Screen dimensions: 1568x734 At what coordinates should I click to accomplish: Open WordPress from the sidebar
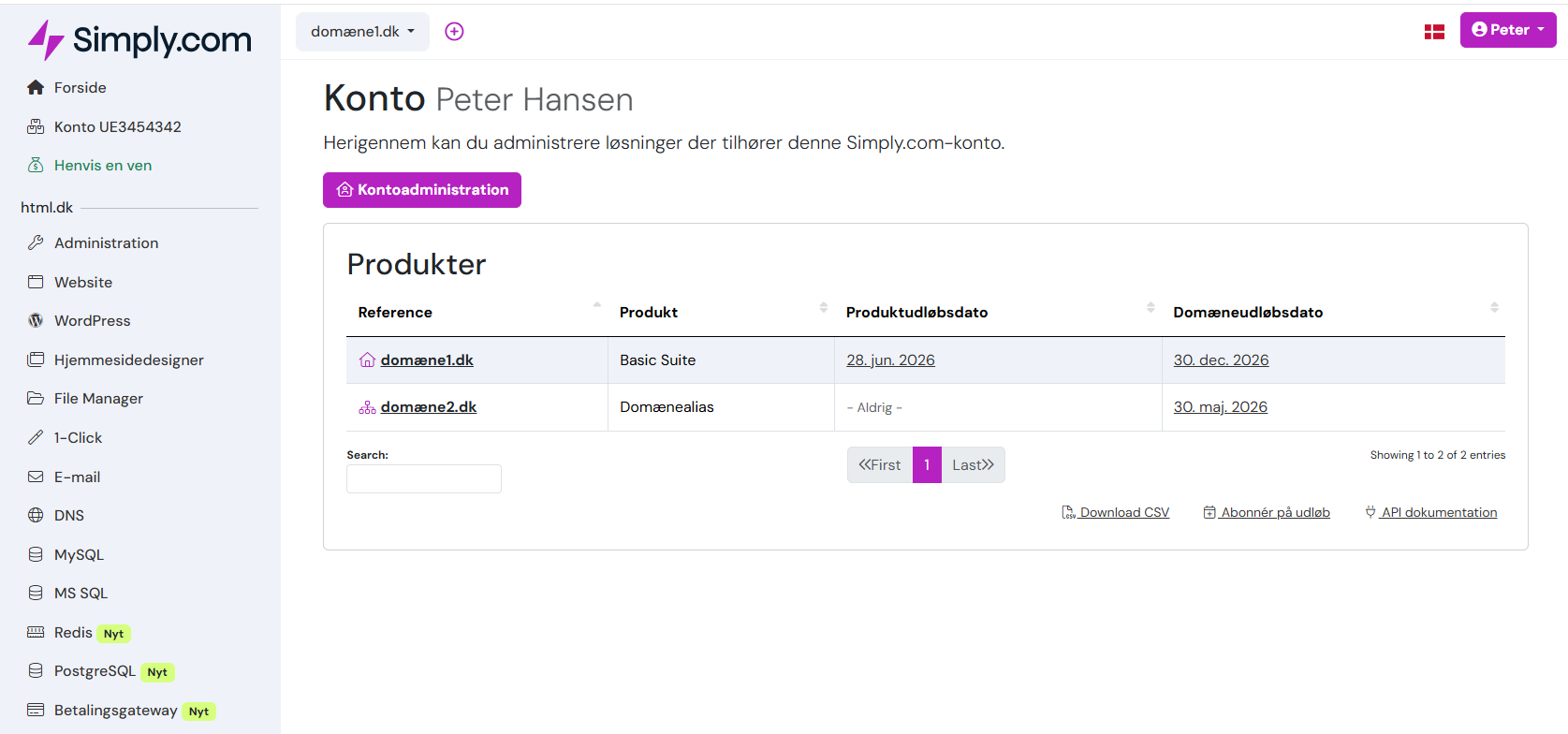pos(92,321)
